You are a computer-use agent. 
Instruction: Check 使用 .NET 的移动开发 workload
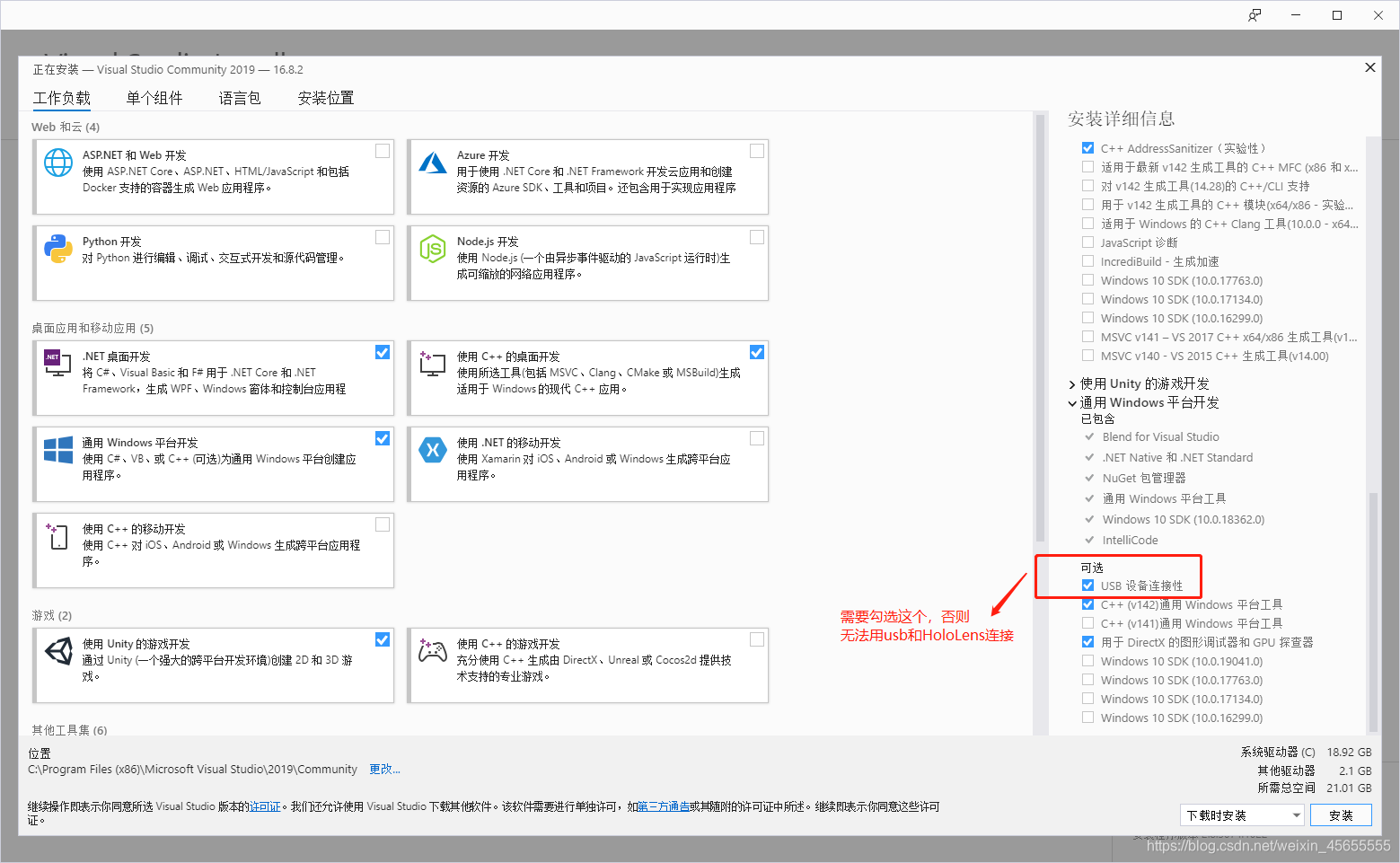point(757,438)
